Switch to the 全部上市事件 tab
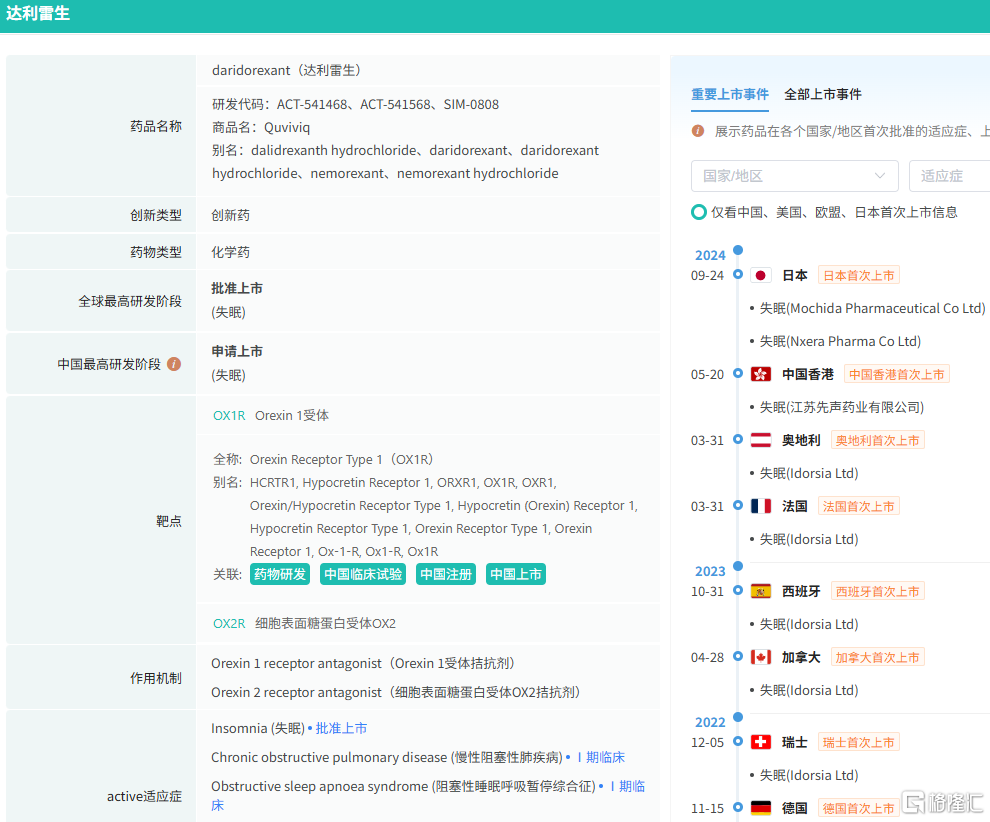The height and width of the screenshot is (822, 990). (x=823, y=95)
